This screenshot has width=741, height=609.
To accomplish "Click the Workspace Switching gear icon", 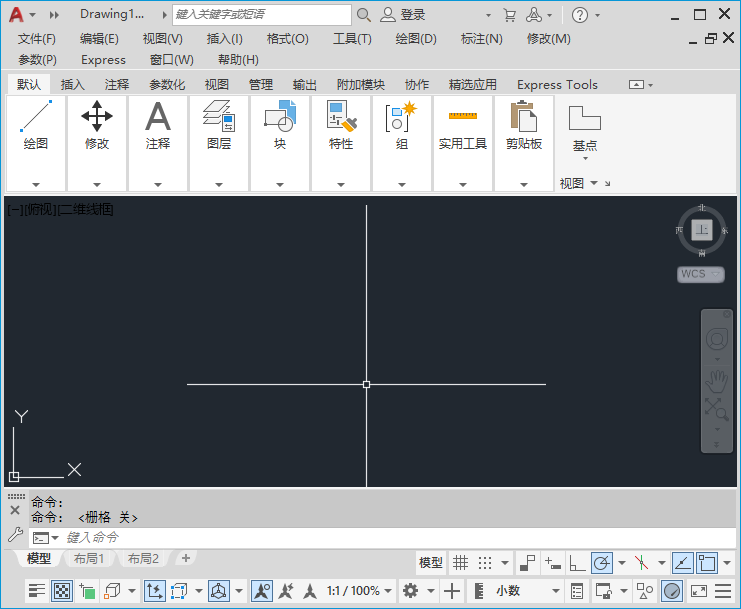I will (x=410, y=591).
